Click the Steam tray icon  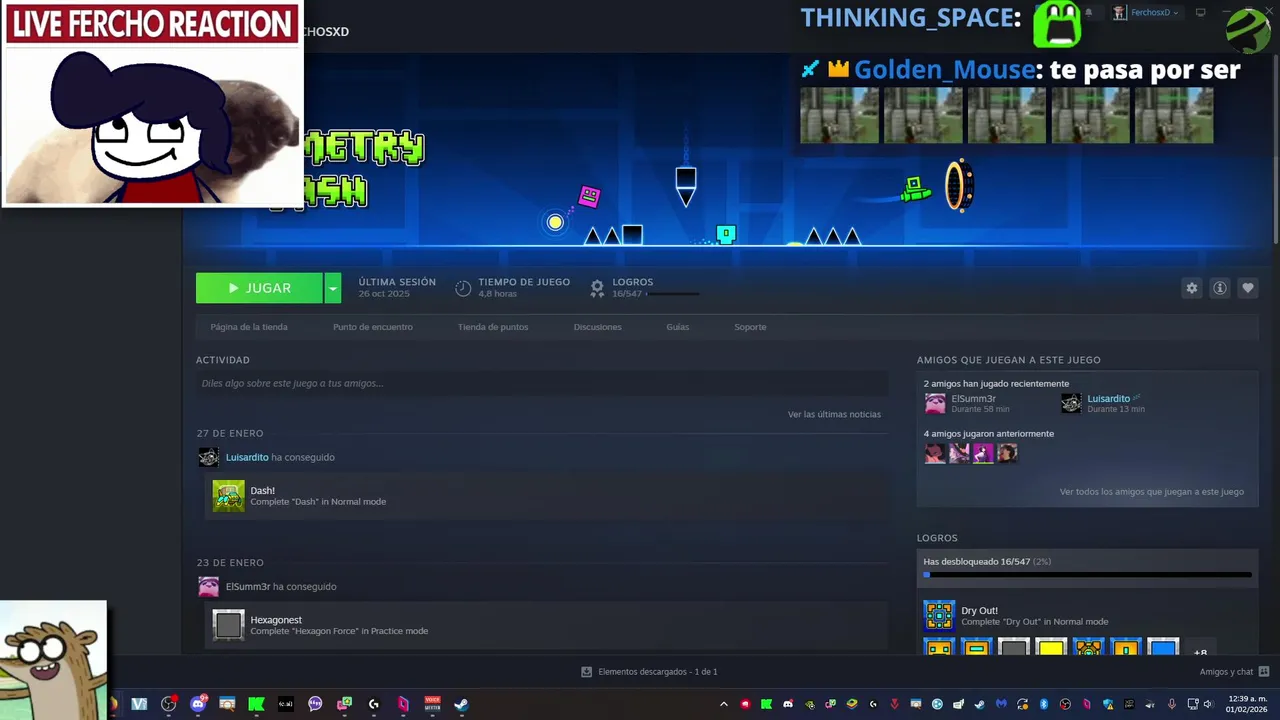coord(979,704)
